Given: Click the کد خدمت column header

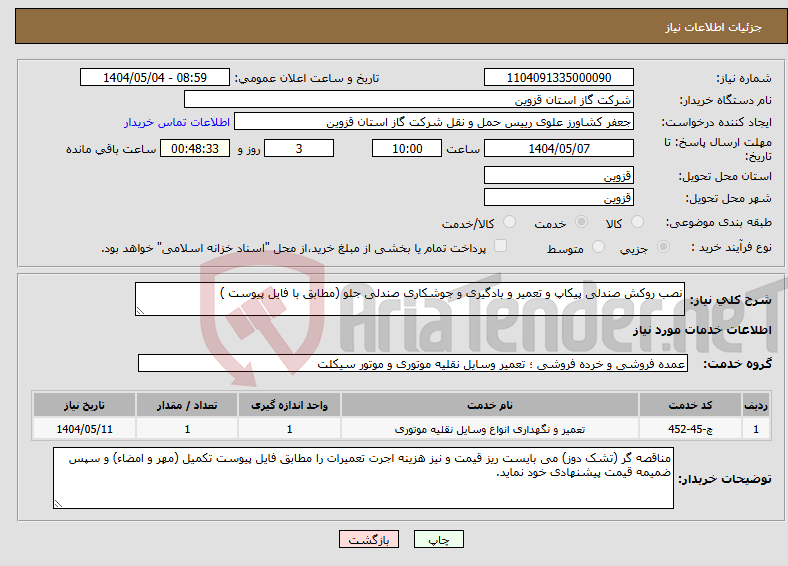Looking at the screenshot, I should click(x=690, y=405).
